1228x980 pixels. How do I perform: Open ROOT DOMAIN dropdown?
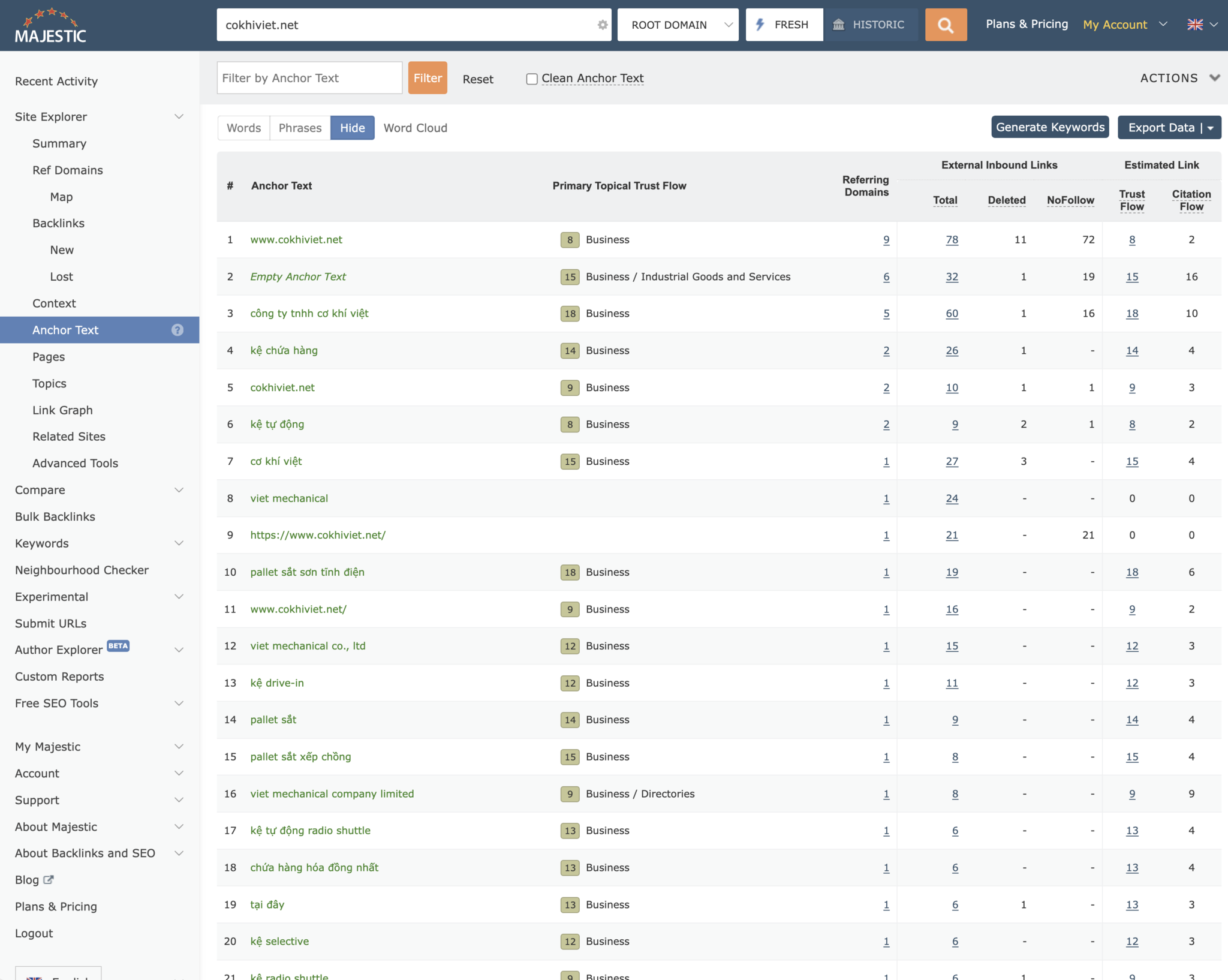678,25
